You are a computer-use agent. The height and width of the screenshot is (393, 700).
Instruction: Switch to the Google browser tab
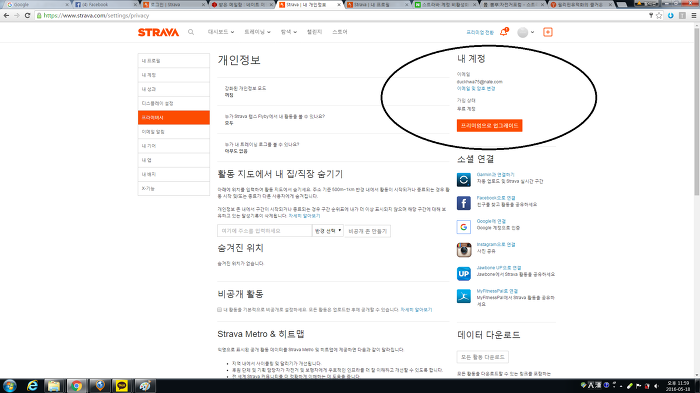click(36, 4)
